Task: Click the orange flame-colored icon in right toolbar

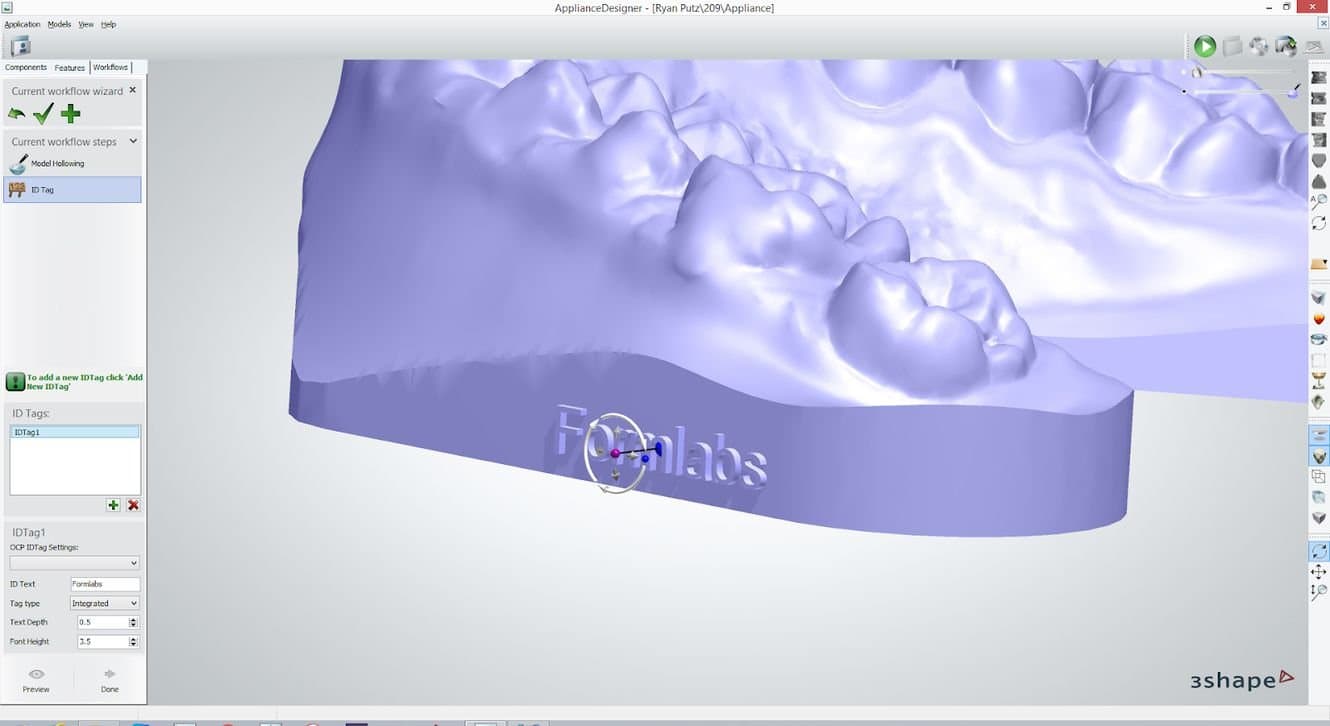Action: click(x=1319, y=319)
